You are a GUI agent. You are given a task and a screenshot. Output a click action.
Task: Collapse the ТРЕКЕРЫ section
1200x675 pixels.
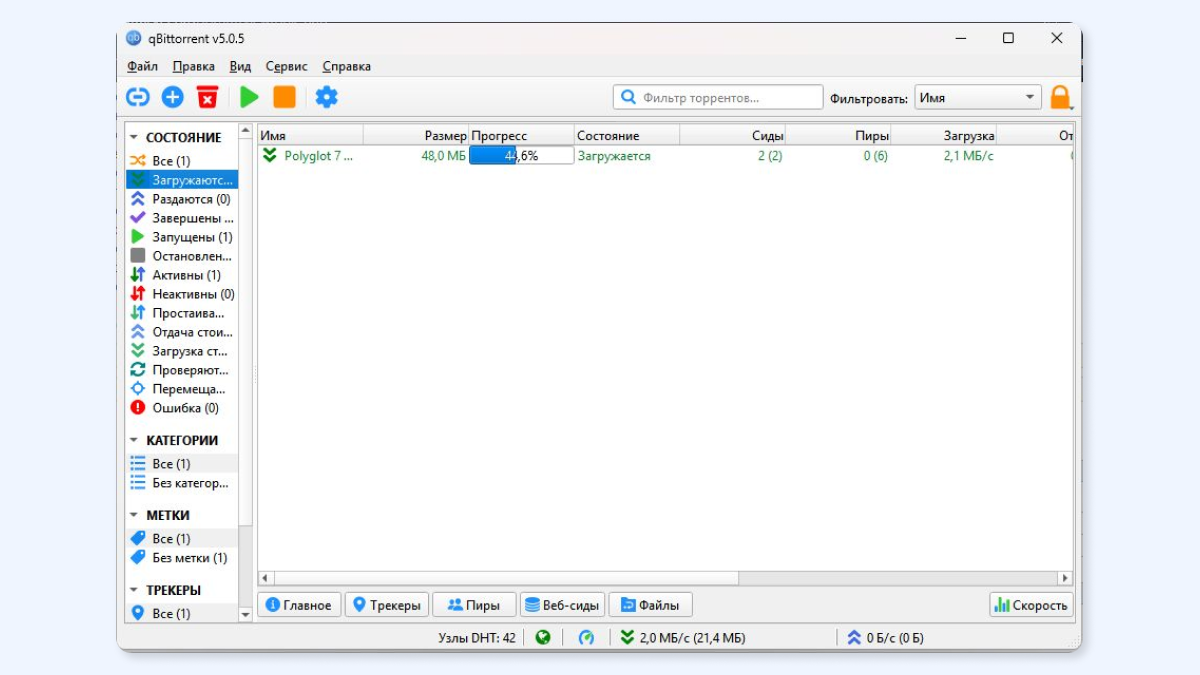click(134, 590)
